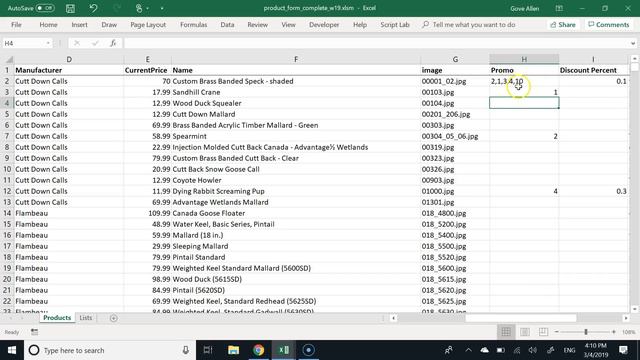Open the Developer ribbon tab
This screenshot has height=360, width=640.
tap(324, 25)
